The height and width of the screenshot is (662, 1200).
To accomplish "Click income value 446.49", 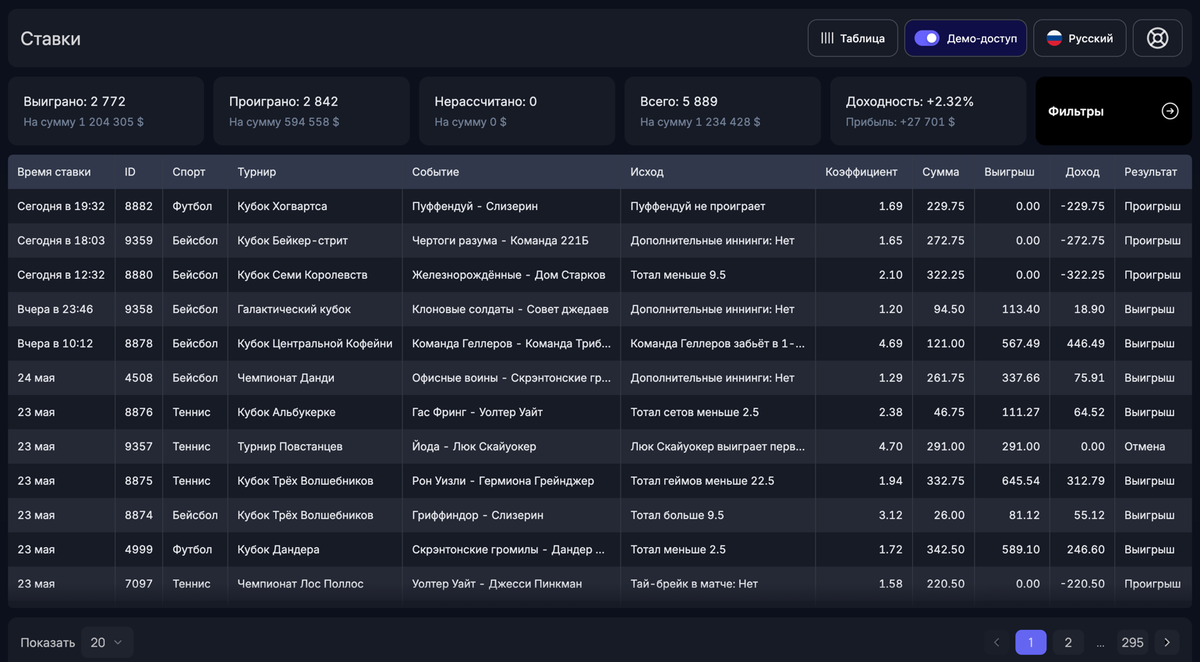I will coord(1085,343).
